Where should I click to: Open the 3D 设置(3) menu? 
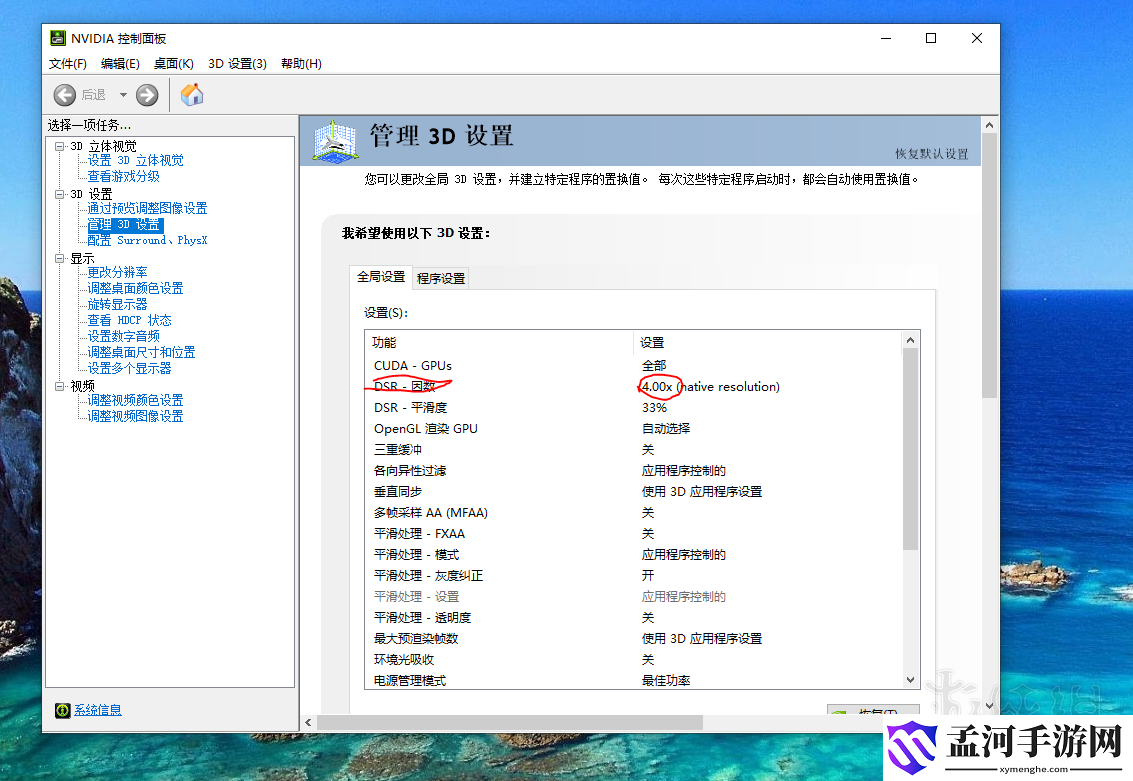pyautogui.click(x=237, y=64)
